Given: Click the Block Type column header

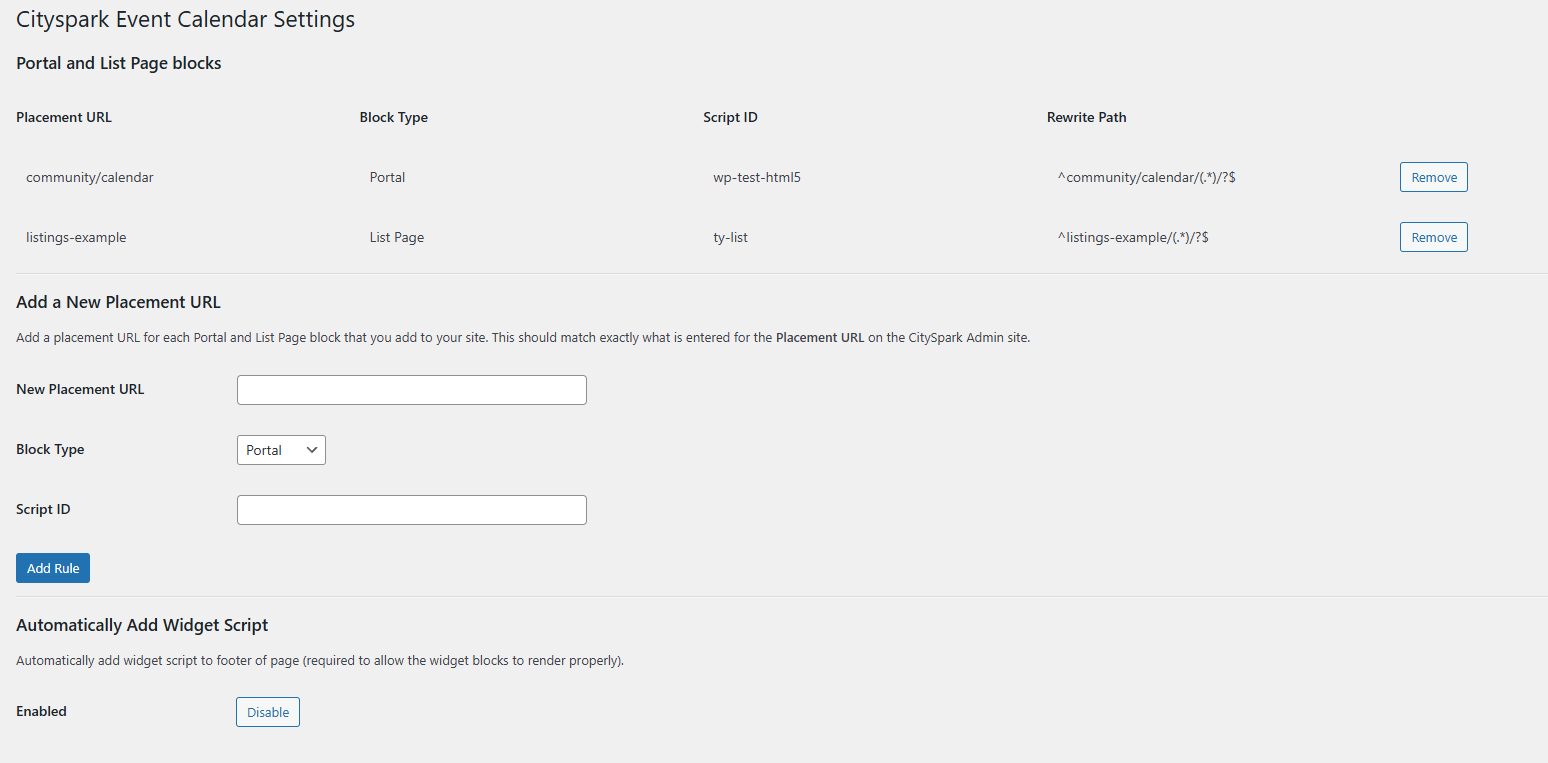Looking at the screenshot, I should click(x=394, y=117).
